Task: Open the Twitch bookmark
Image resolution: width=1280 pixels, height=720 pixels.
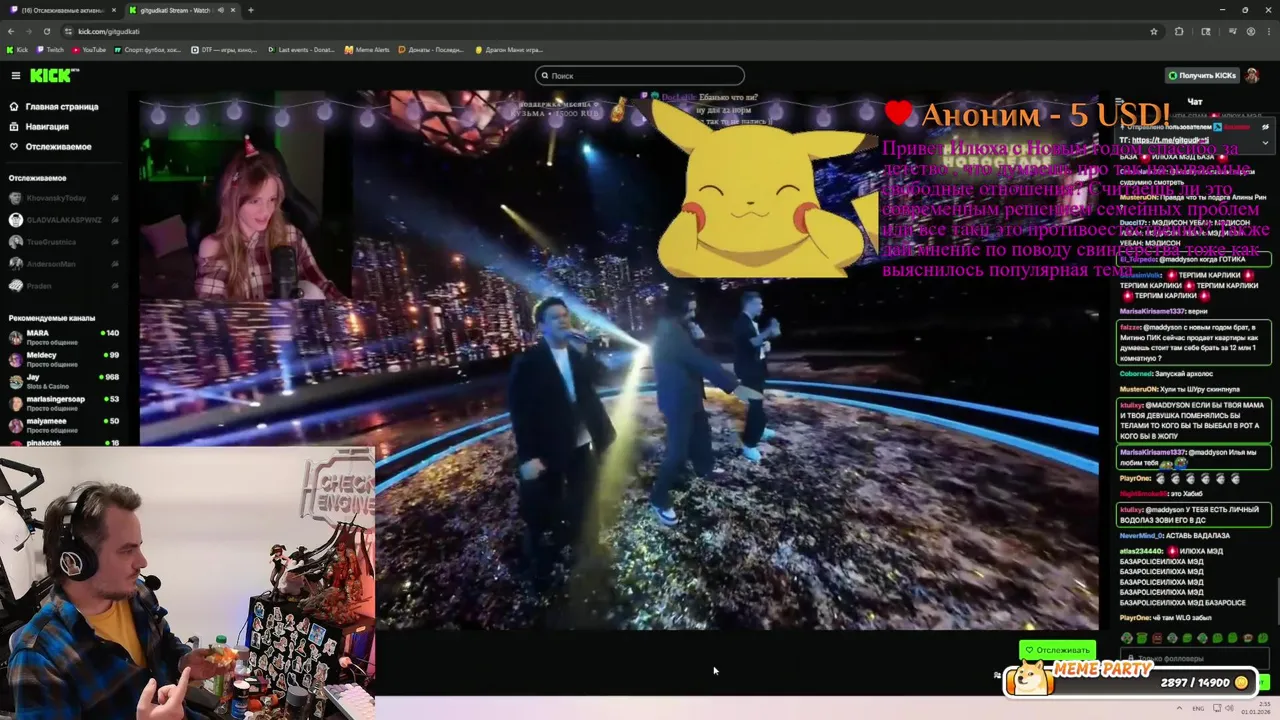Action: coord(50,49)
